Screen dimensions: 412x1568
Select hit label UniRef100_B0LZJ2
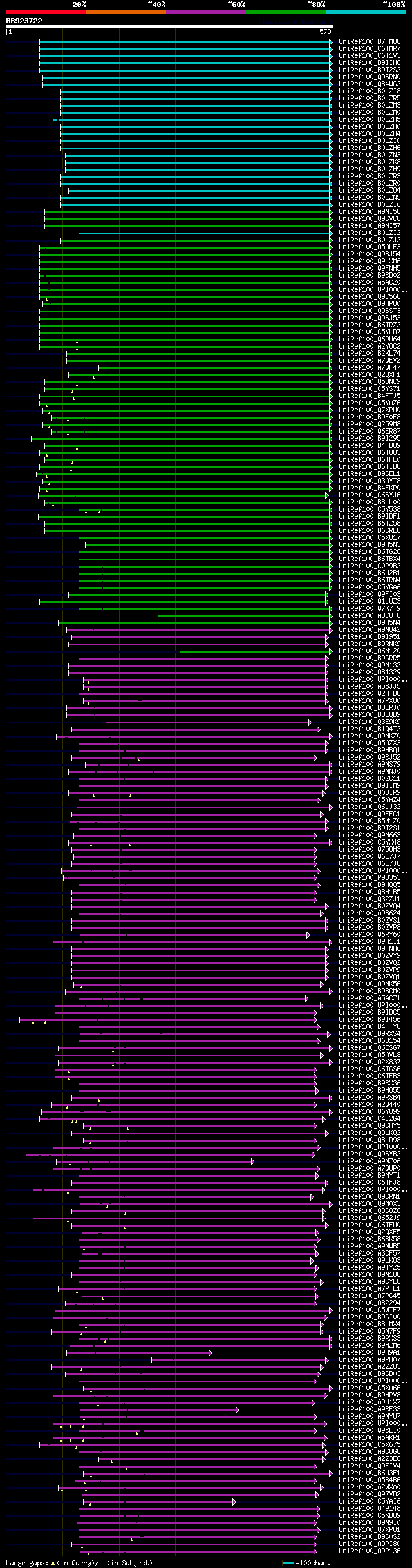click(x=370, y=240)
